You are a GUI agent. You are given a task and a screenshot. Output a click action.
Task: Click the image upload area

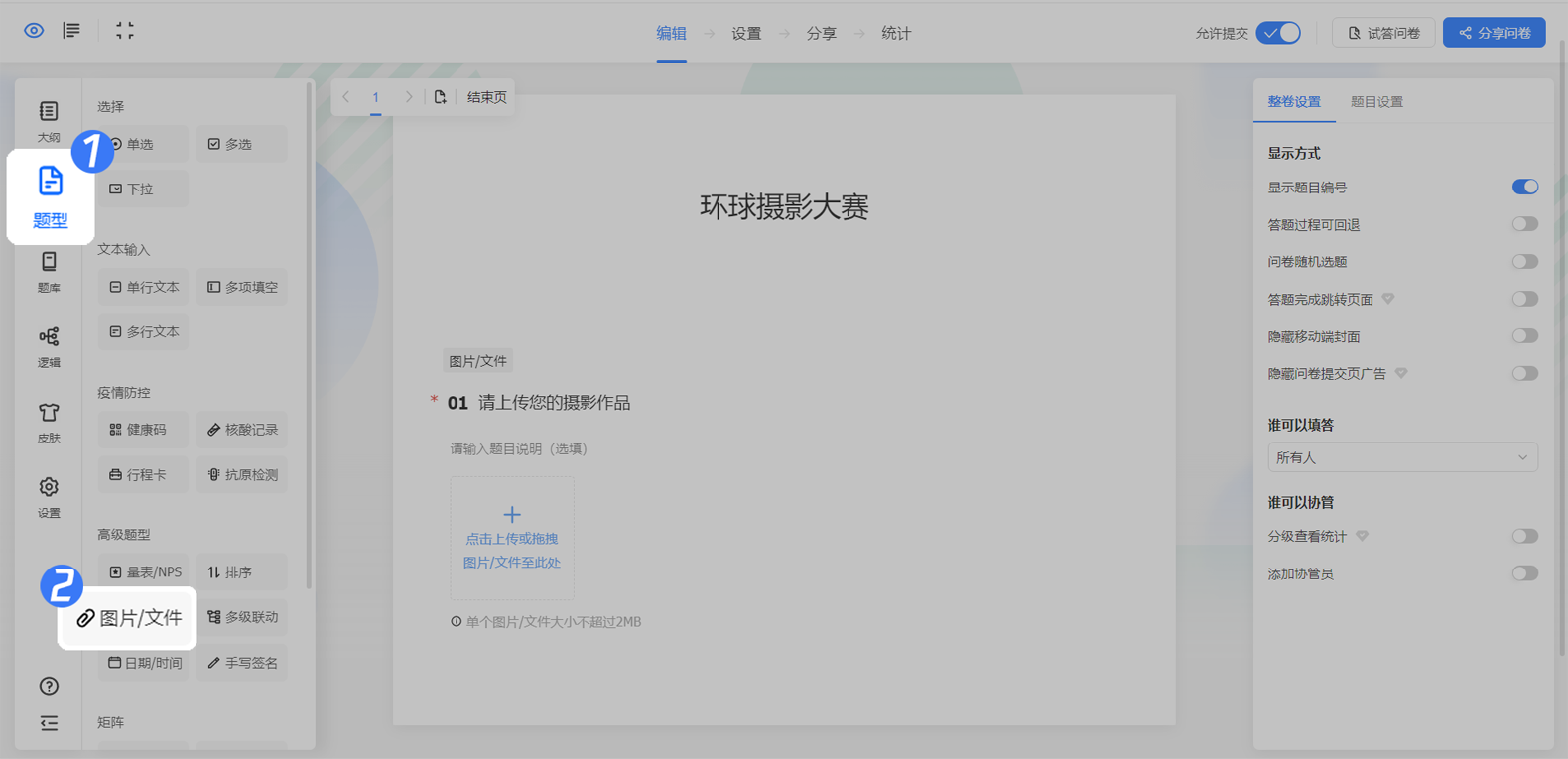tap(511, 538)
